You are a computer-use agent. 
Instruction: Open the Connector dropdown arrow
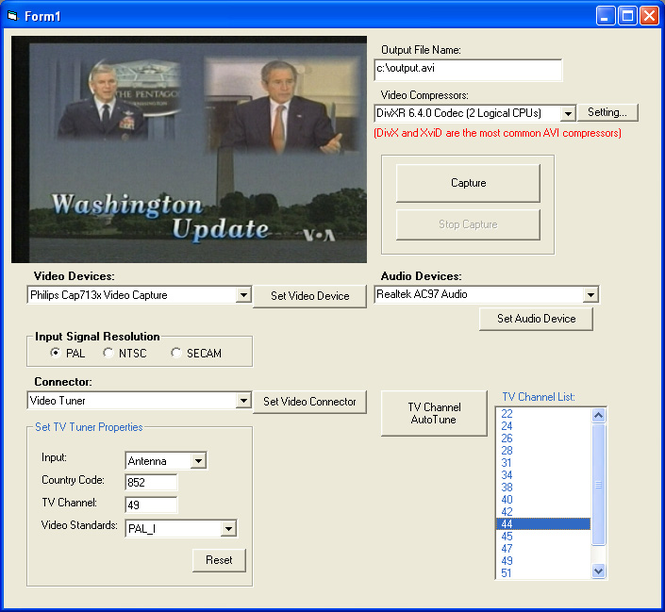click(243, 401)
